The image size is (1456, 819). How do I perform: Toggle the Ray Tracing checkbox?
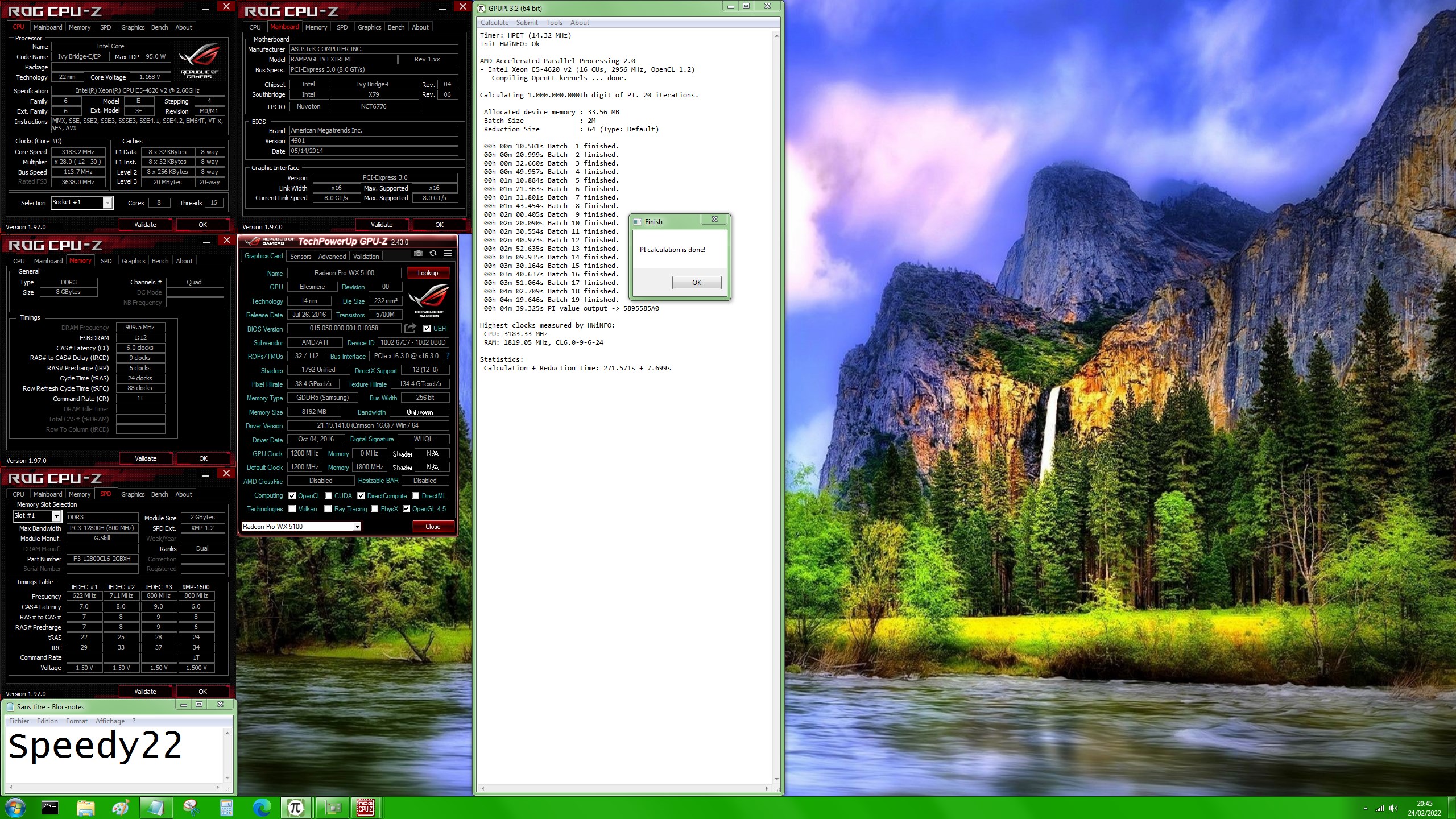pyautogui.click(x=328, y=509)
